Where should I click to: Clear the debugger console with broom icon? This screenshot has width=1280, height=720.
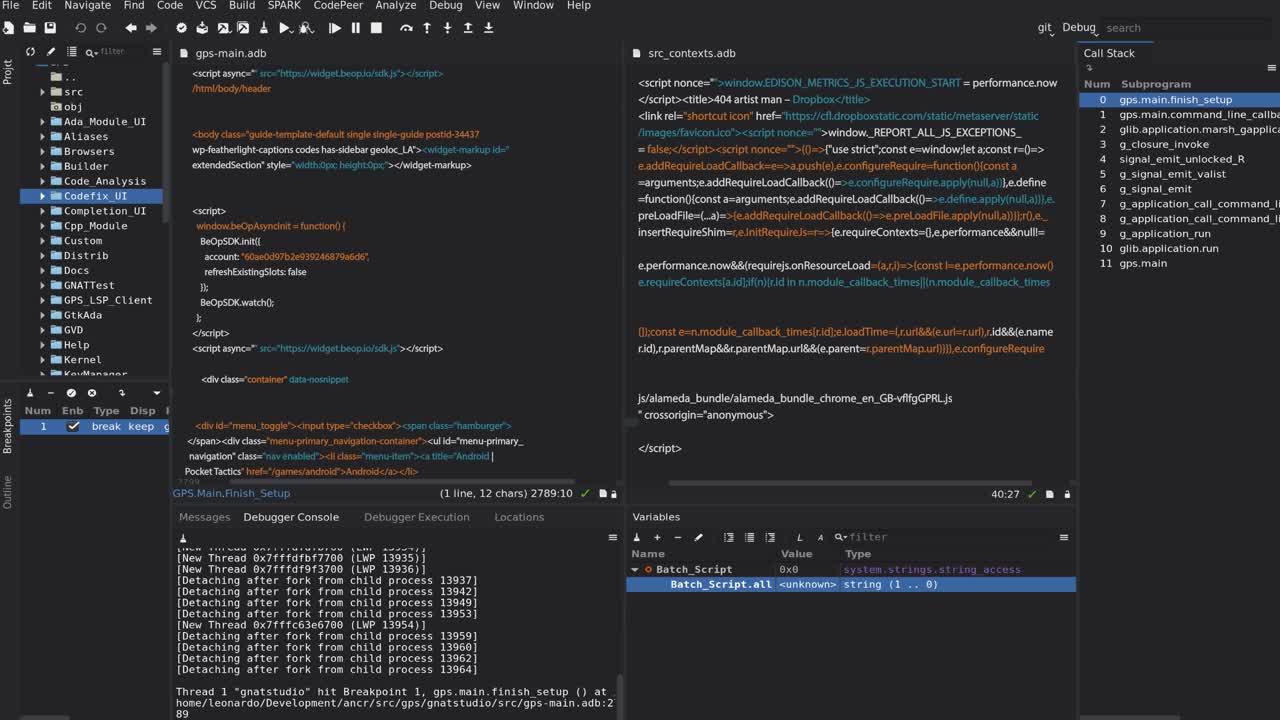point(183,537)
